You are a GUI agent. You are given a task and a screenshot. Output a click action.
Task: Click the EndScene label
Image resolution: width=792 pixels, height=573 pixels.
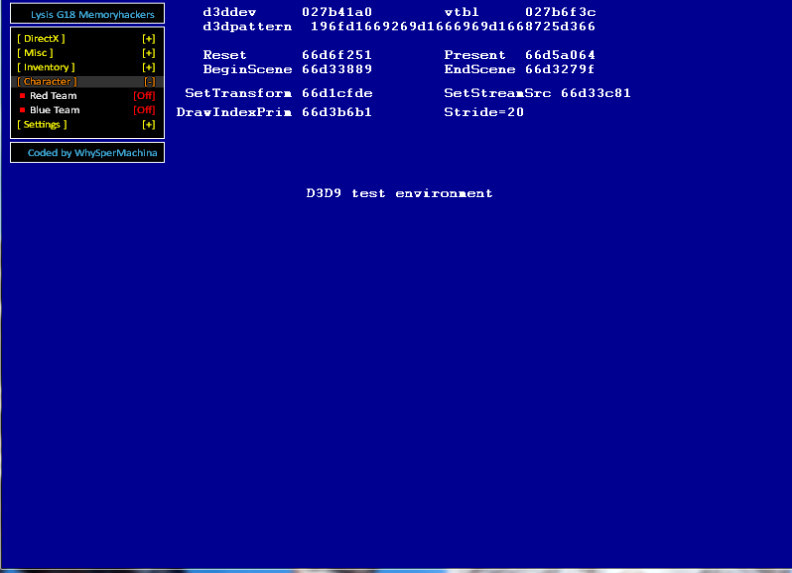pyautogui.click(x=480, y=69)
